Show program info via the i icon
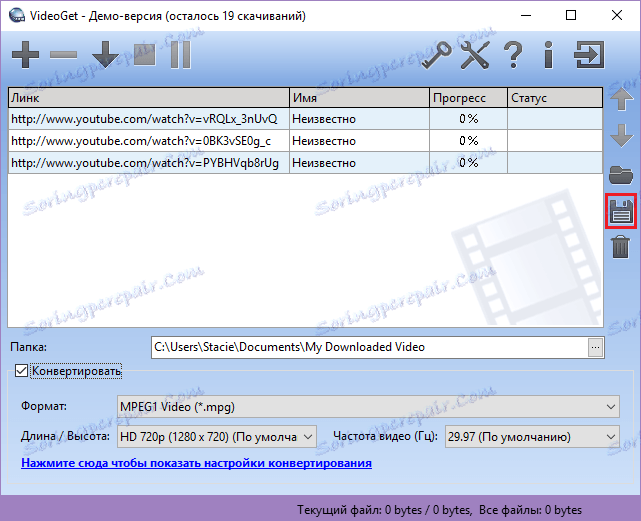Image resolution: width=641 pixels, height=521 pixels. (549, 54)
